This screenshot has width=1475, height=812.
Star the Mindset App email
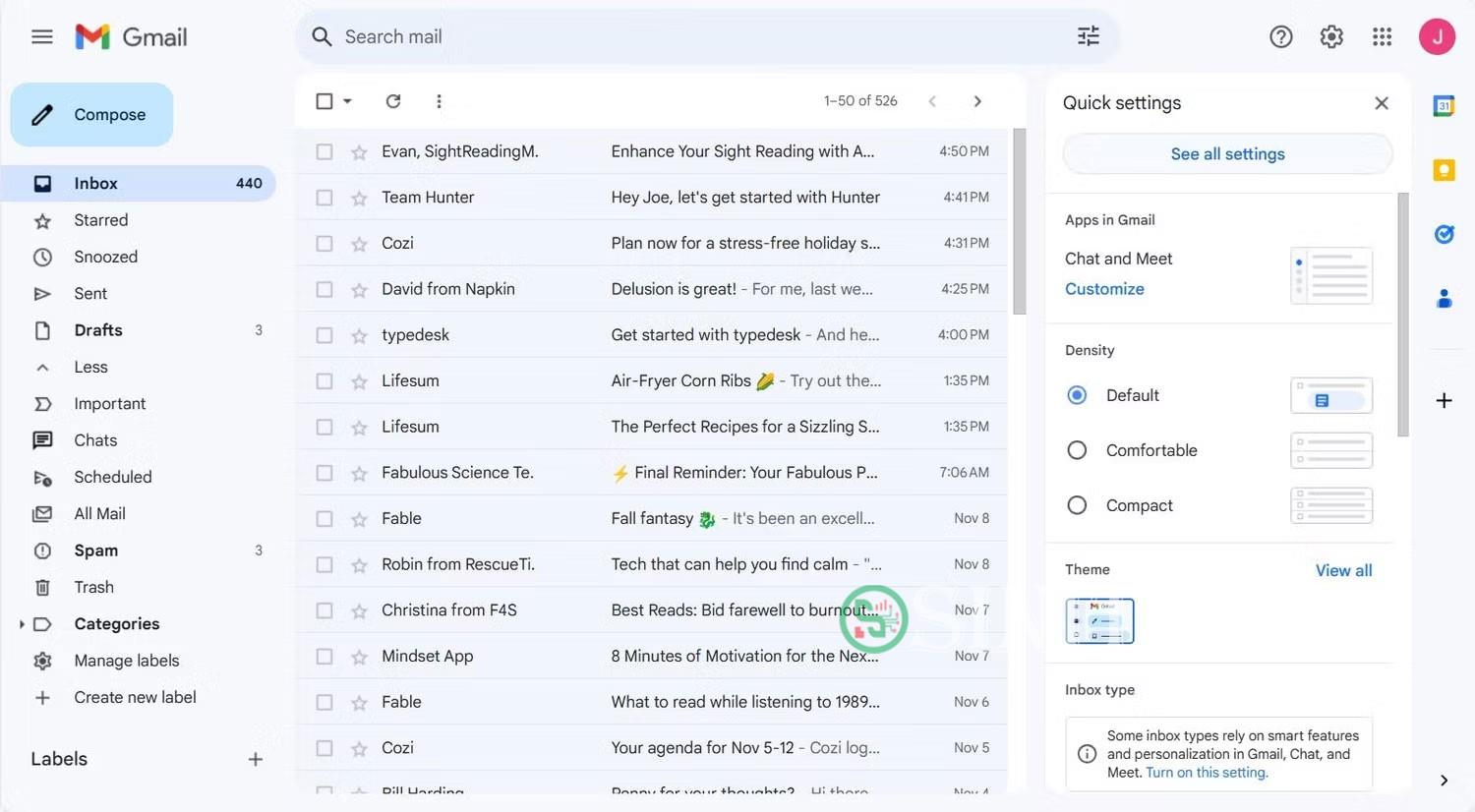click(x=359, y=657)
